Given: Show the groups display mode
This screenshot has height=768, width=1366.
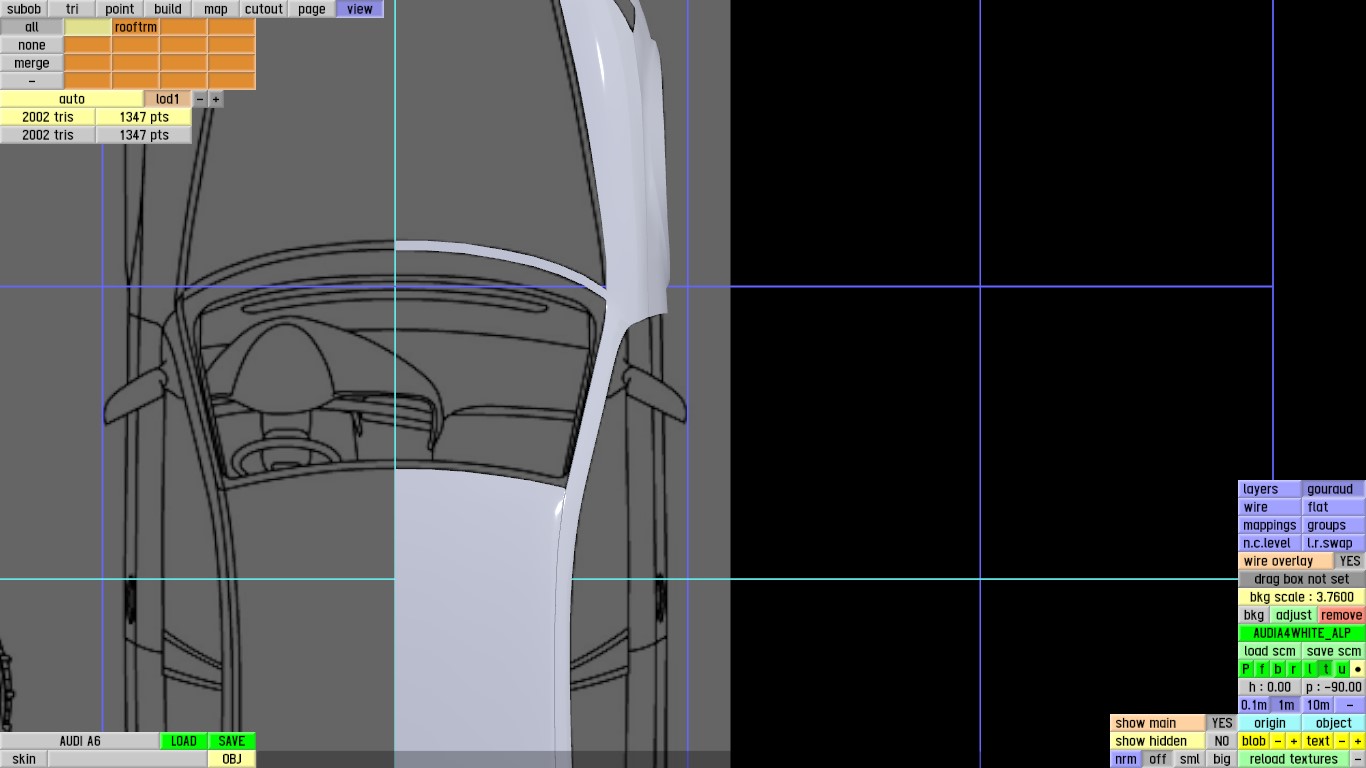Looking at the screenshot, I should pyautogui.click(x=1334, y=525).
